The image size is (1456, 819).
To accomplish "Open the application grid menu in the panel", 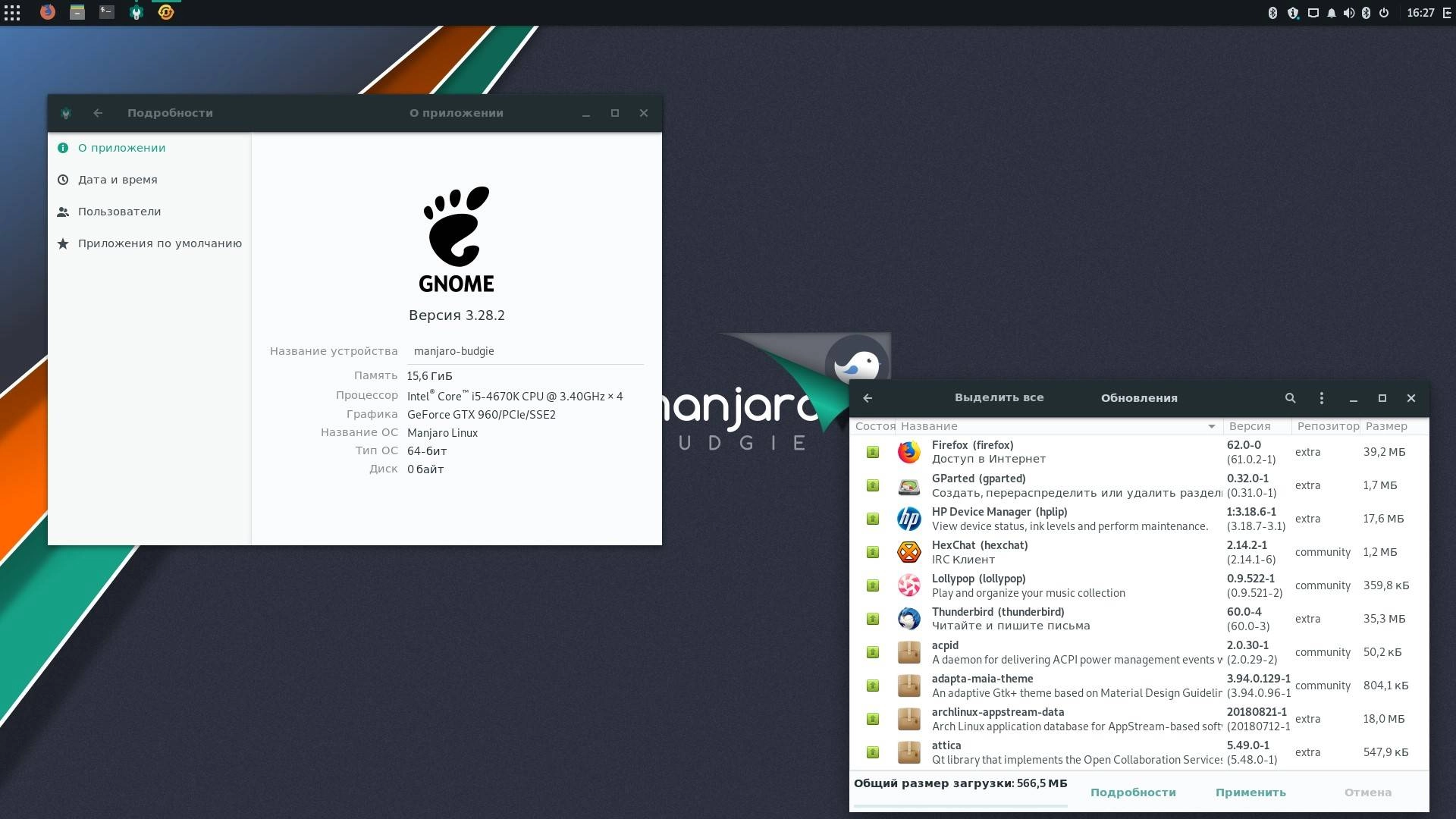I will click(12, 12).
